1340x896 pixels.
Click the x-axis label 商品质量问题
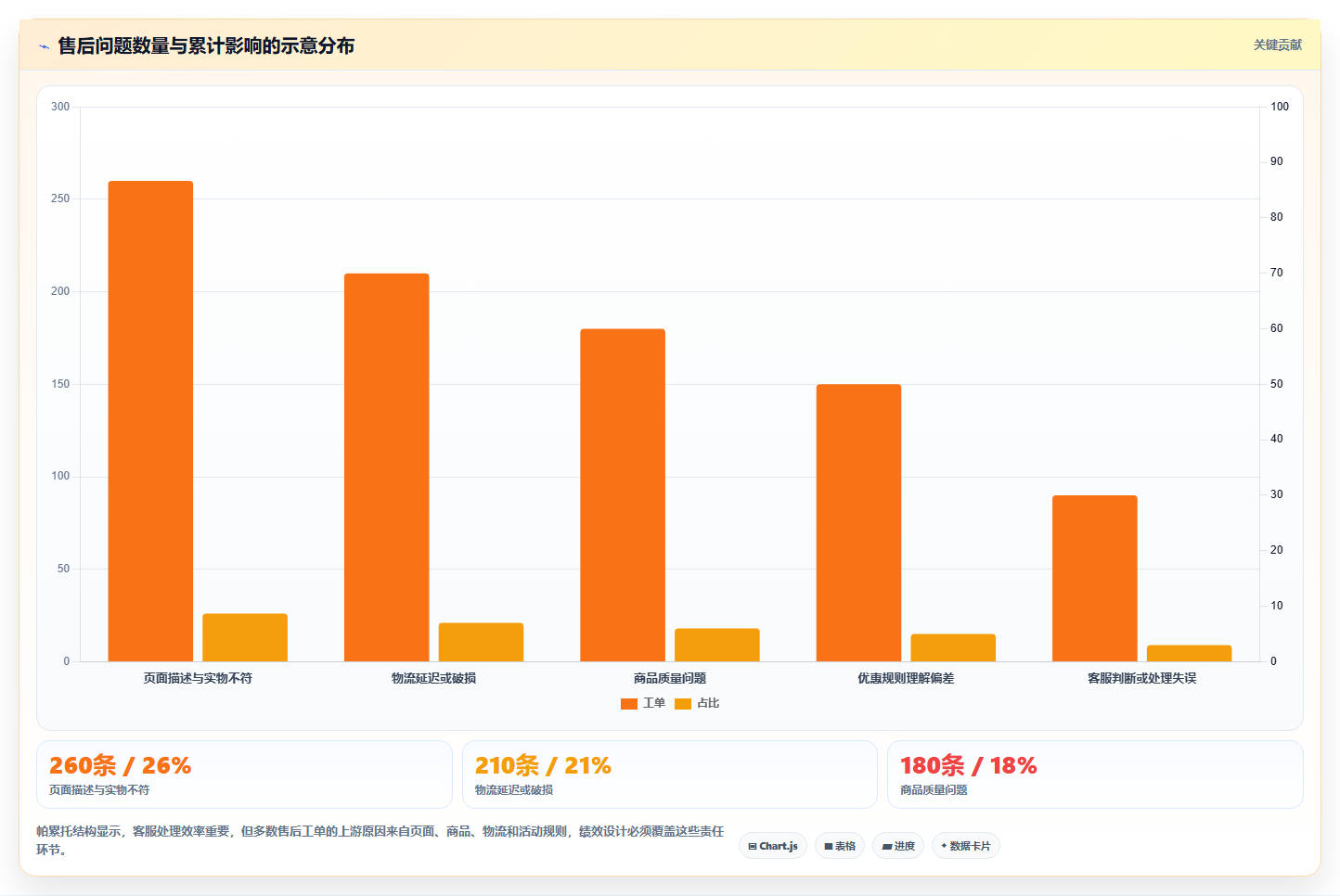670,678
